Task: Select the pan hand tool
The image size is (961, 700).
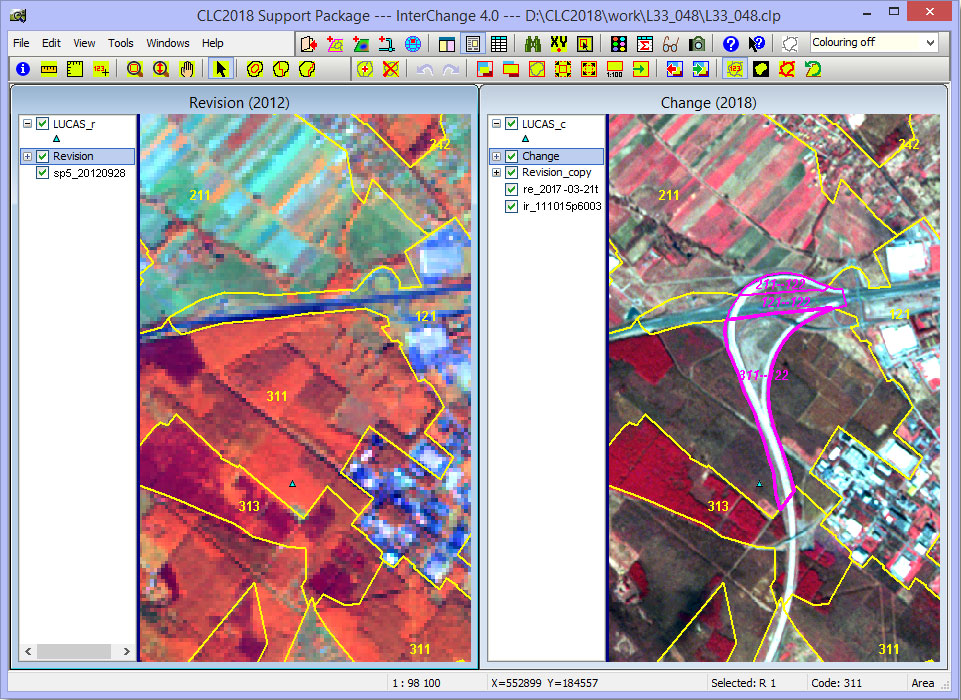Action: (186, 69)
